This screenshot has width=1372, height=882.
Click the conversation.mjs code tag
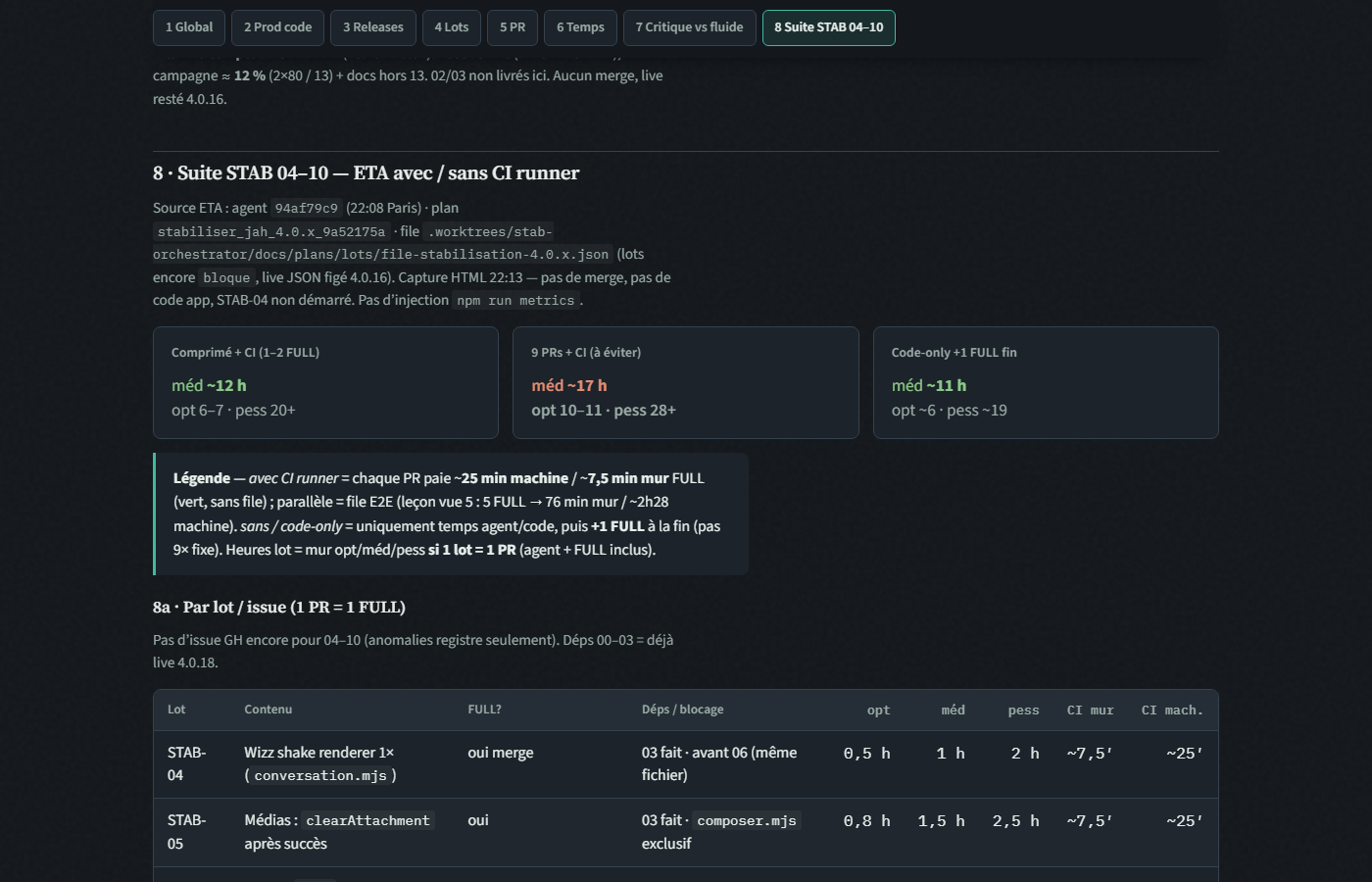point(320,775)
